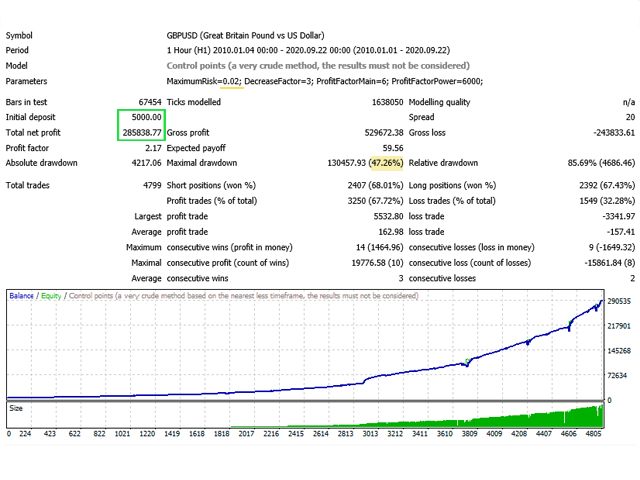
Task: Click the consecutive wins value 14 (1464.96)
Action: point(380,247)
